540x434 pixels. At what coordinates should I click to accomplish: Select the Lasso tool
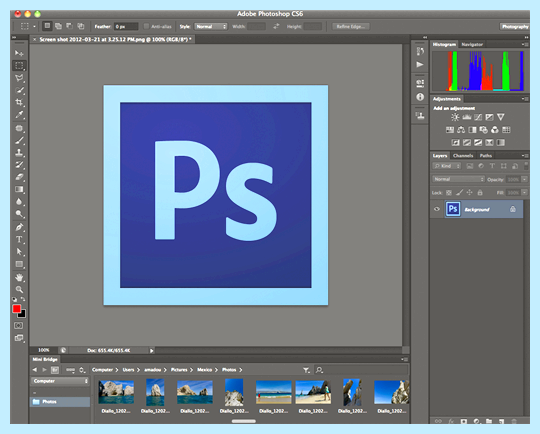pos(19,78)
